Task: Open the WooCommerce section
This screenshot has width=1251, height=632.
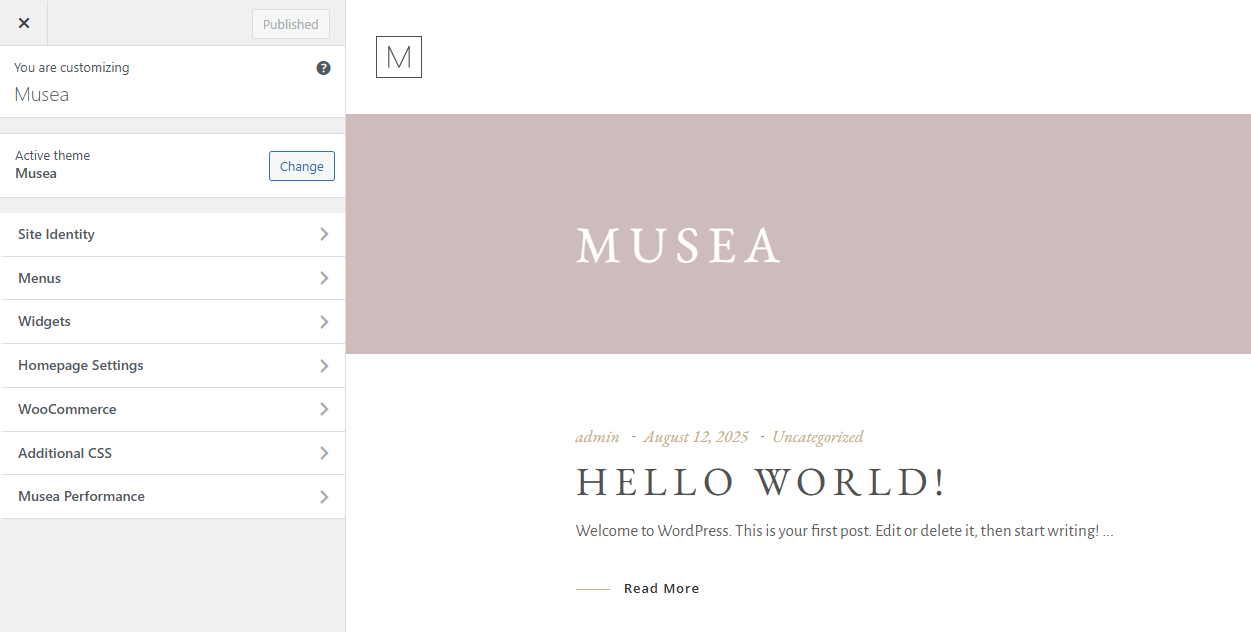Action: click(x=172, y=409)
